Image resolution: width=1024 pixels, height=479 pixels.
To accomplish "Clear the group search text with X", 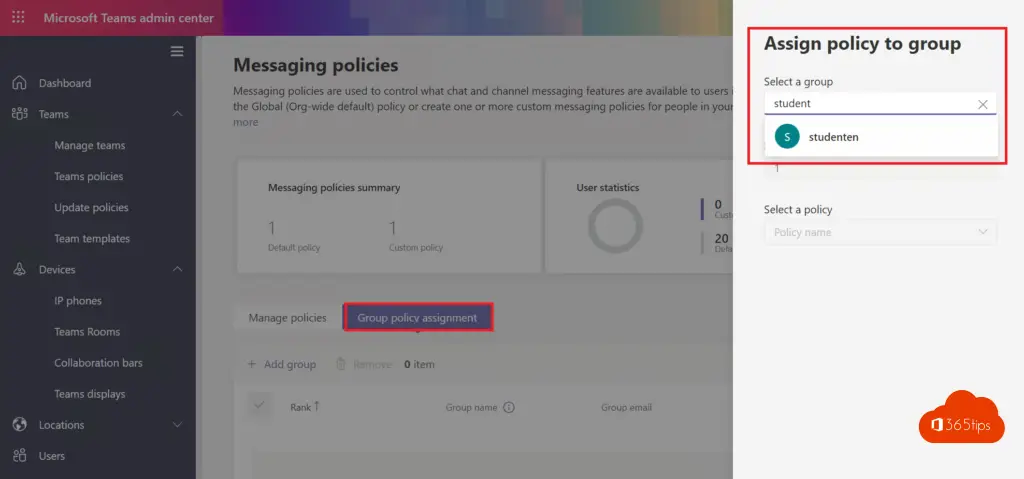I will 982,104.
